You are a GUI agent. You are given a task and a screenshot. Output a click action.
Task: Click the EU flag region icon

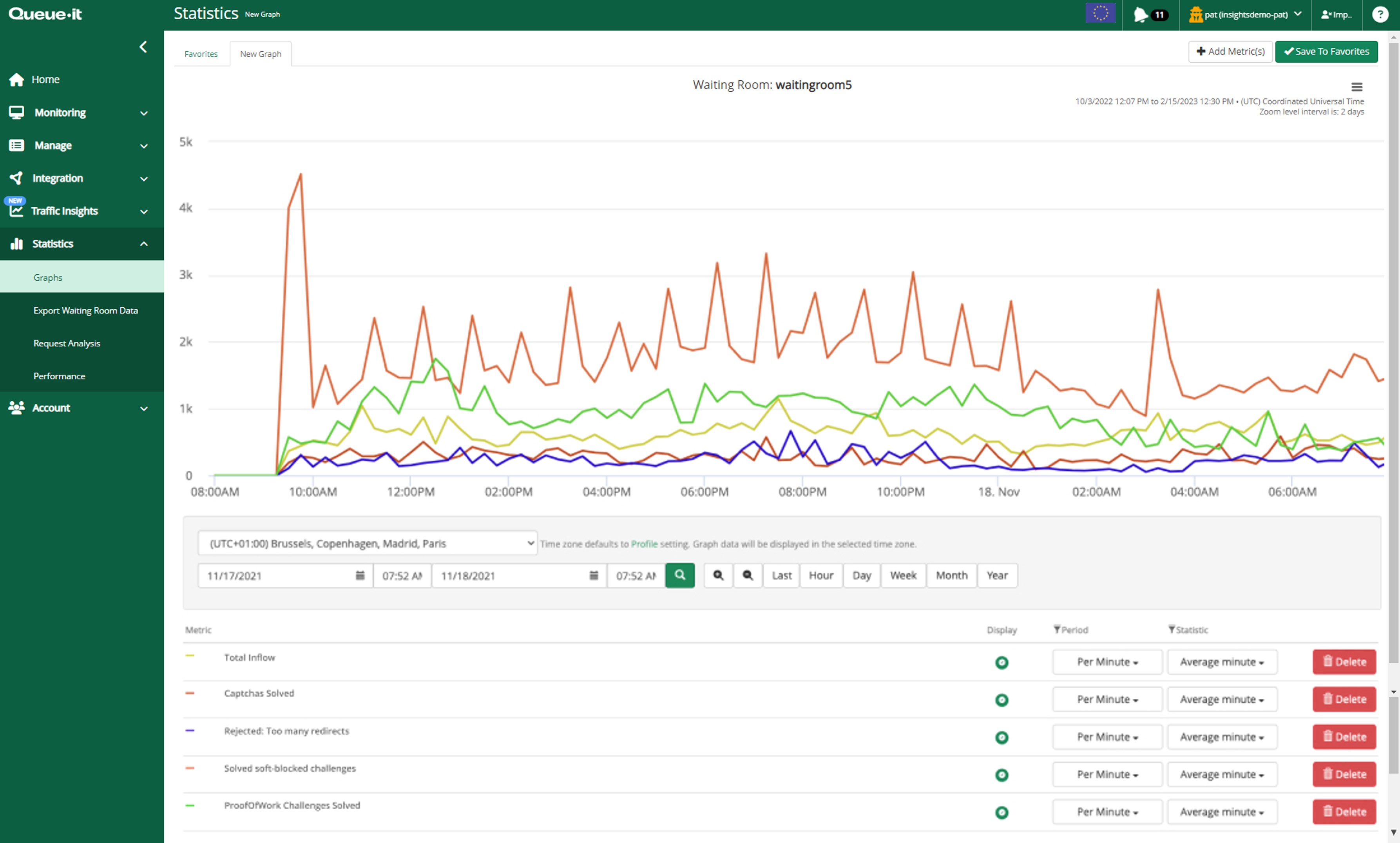tap(1100, 14)
